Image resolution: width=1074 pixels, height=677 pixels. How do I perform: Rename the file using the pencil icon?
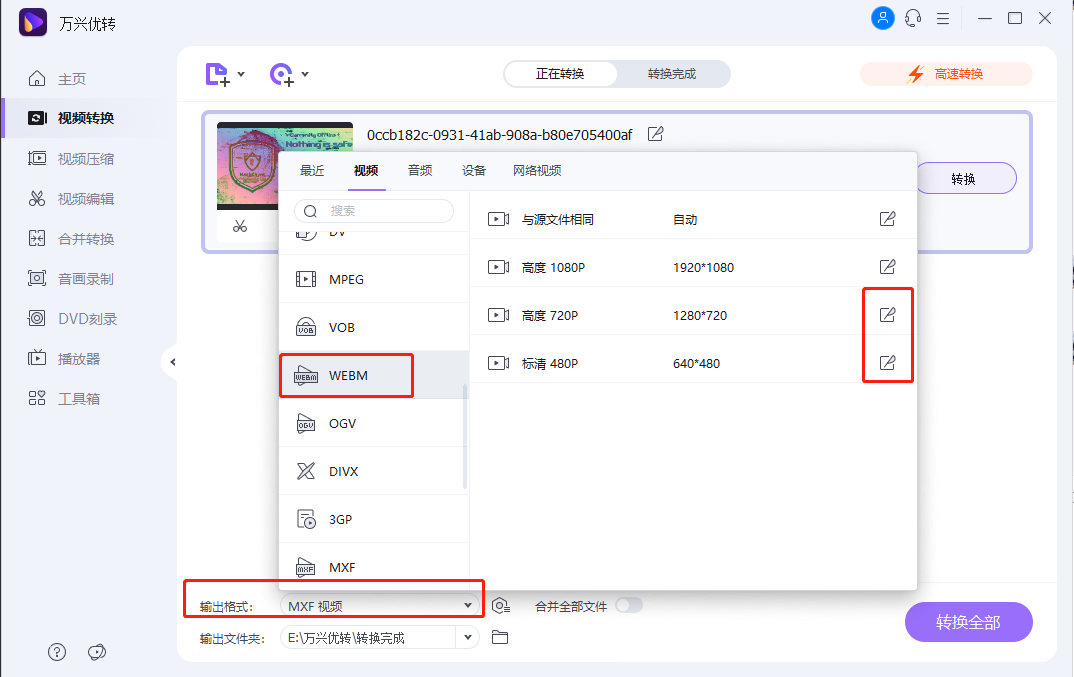pos(655,133)
